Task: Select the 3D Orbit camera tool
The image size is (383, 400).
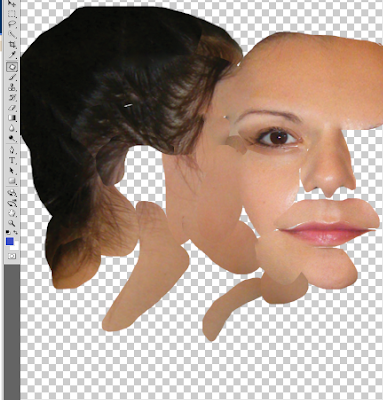Action: 12,203
